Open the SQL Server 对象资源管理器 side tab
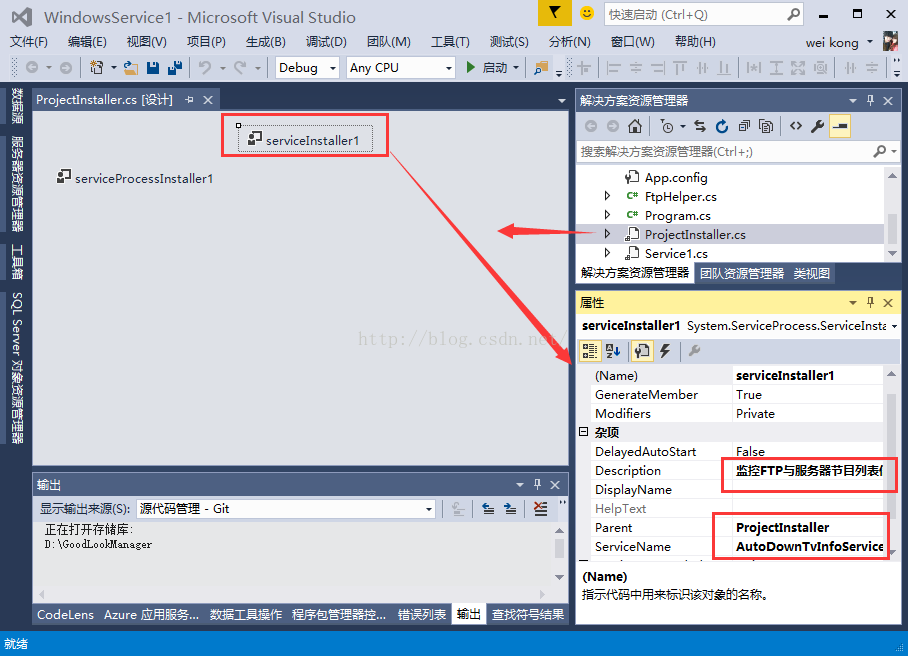Viewport: 908px width, 656px height. [x=17, y=368]
